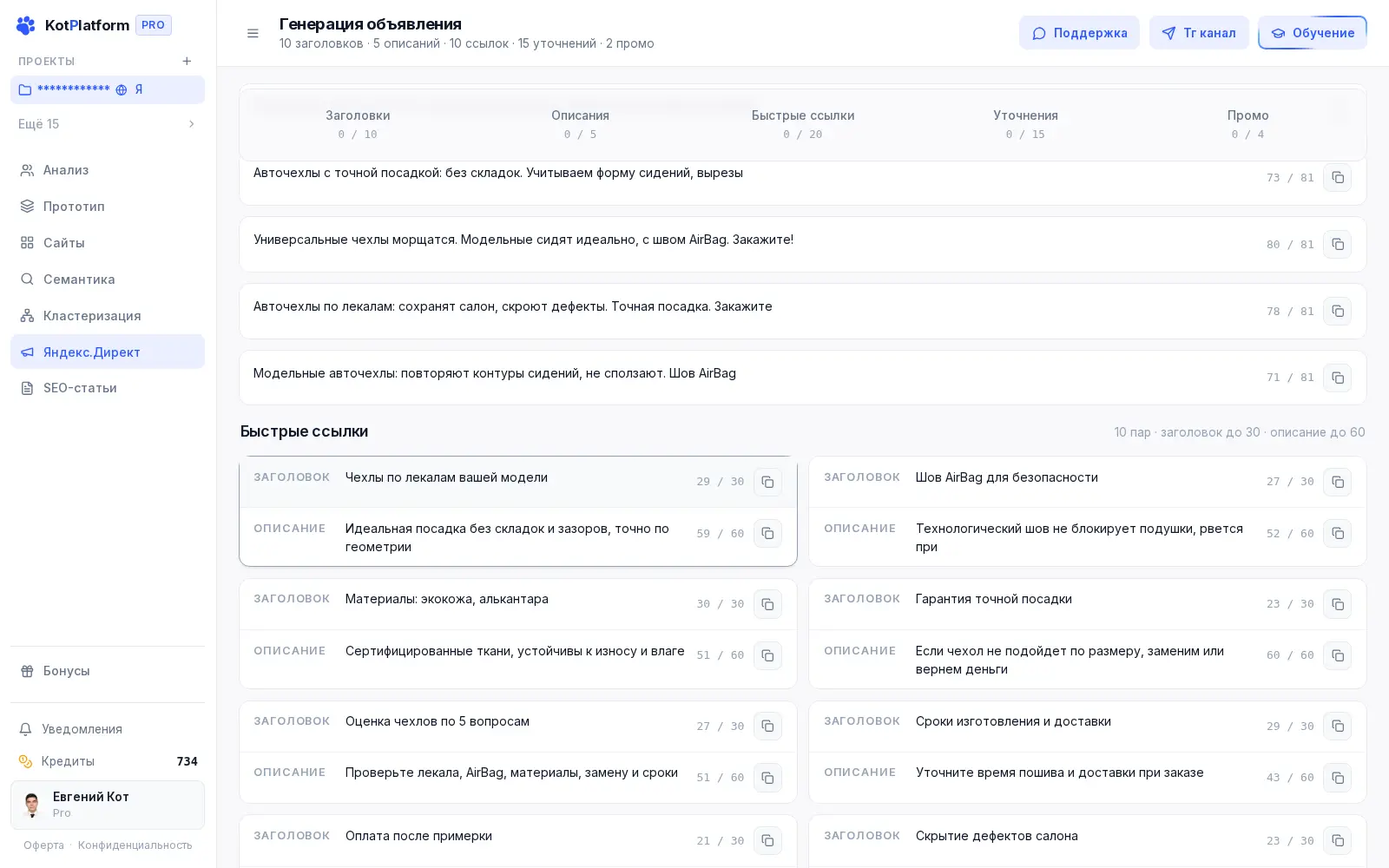This screenshot has height=868, width=1389.
Task: Copy headline 'Сроки изготовления и доставки'
Action: pyautogui.click(x=1337, y=726)
